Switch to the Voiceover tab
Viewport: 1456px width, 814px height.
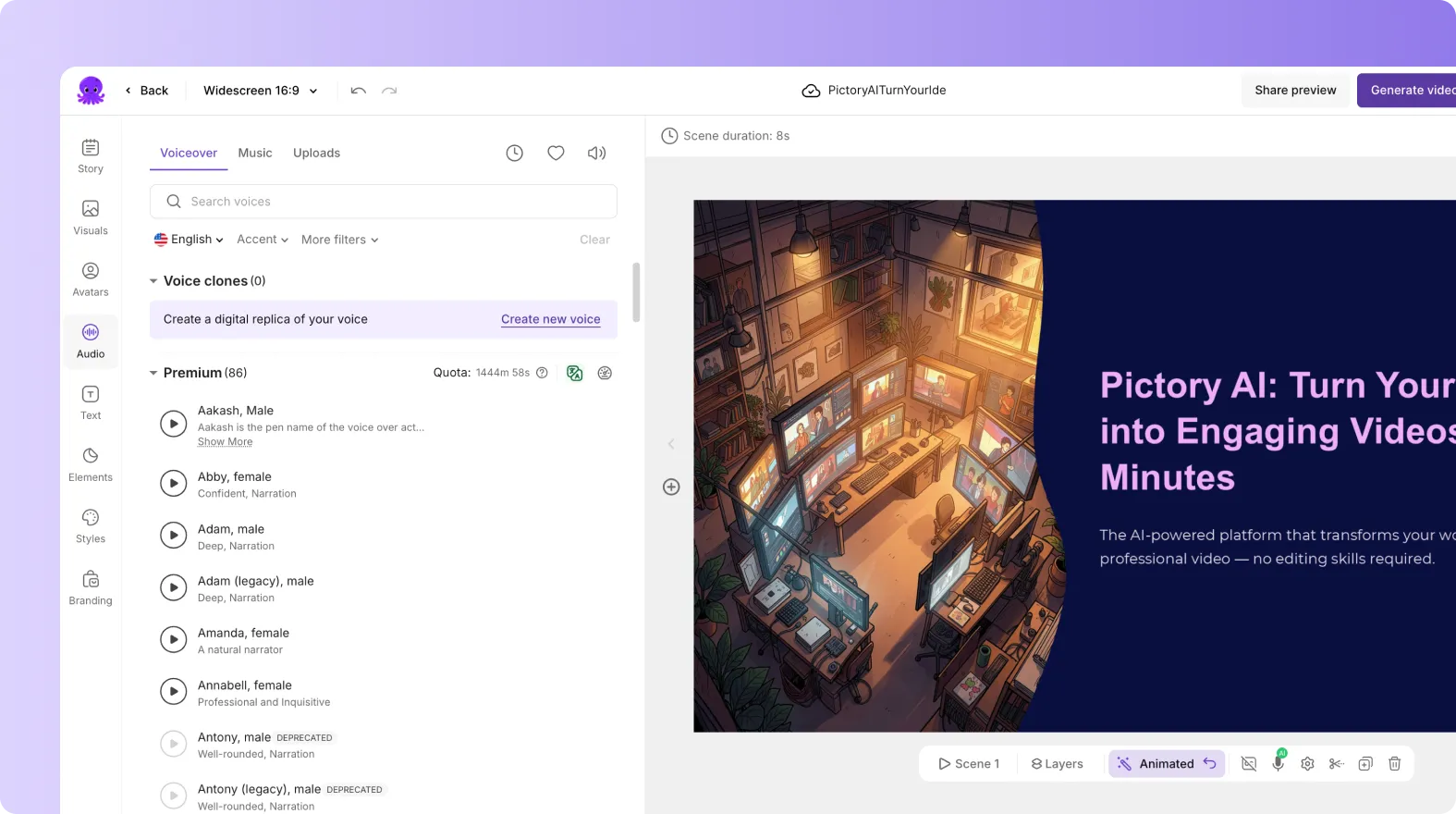[x=189, y=153]
